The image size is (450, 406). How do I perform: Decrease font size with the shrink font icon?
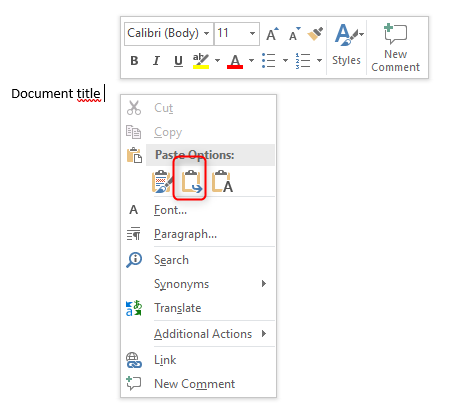(294, 34)
